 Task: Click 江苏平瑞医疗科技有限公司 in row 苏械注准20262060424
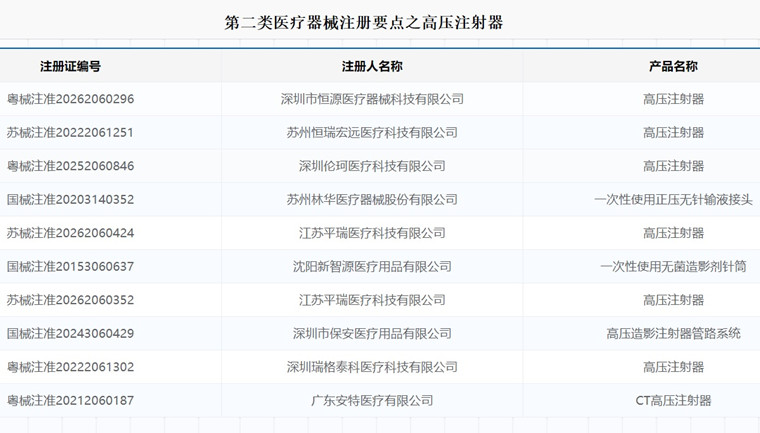(372, 233)
